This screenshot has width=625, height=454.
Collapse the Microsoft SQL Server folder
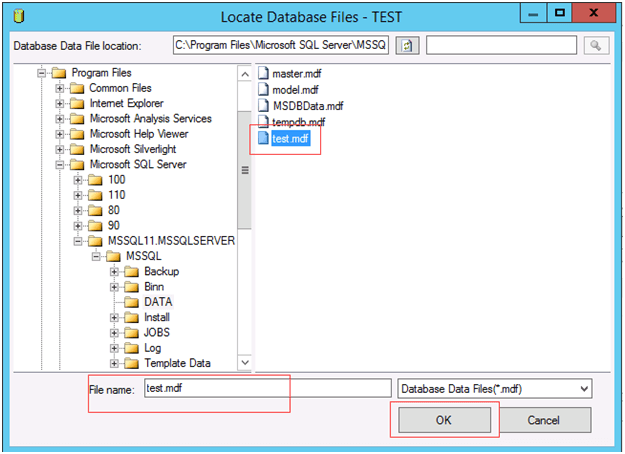pyautogui.click(x=60, y=165)
